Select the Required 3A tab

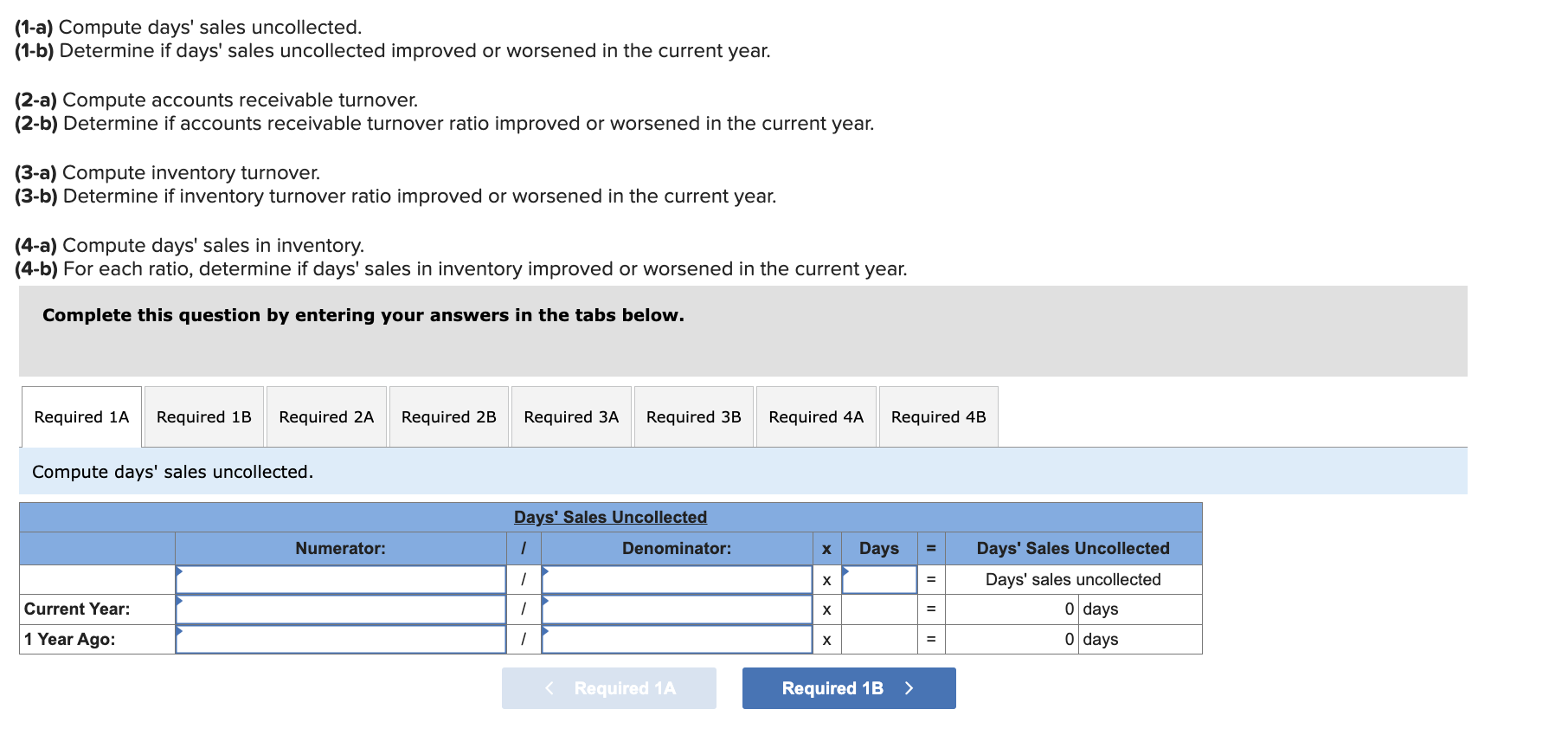tap(571, 416)
